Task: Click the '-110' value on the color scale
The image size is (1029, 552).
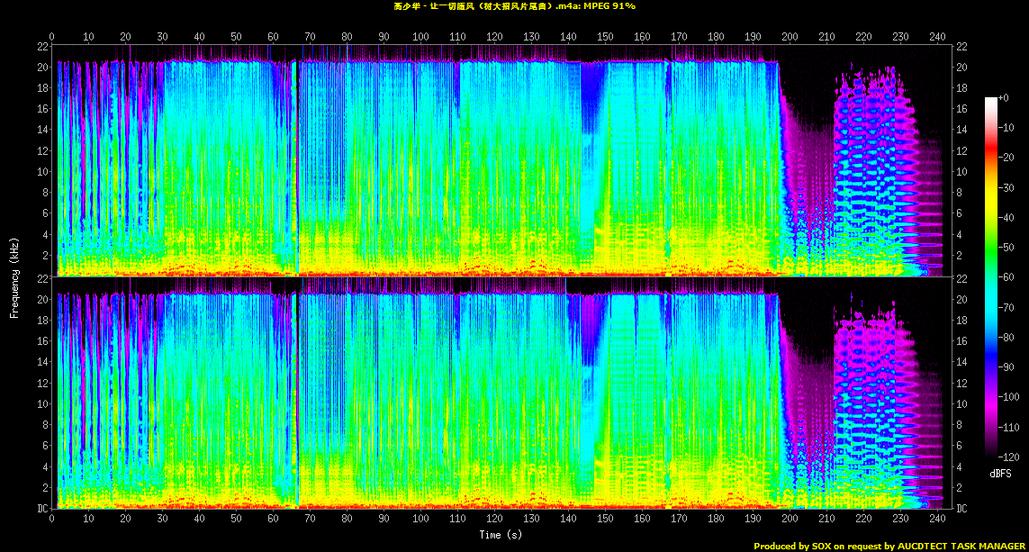Action: click(x=1009, y=427)
